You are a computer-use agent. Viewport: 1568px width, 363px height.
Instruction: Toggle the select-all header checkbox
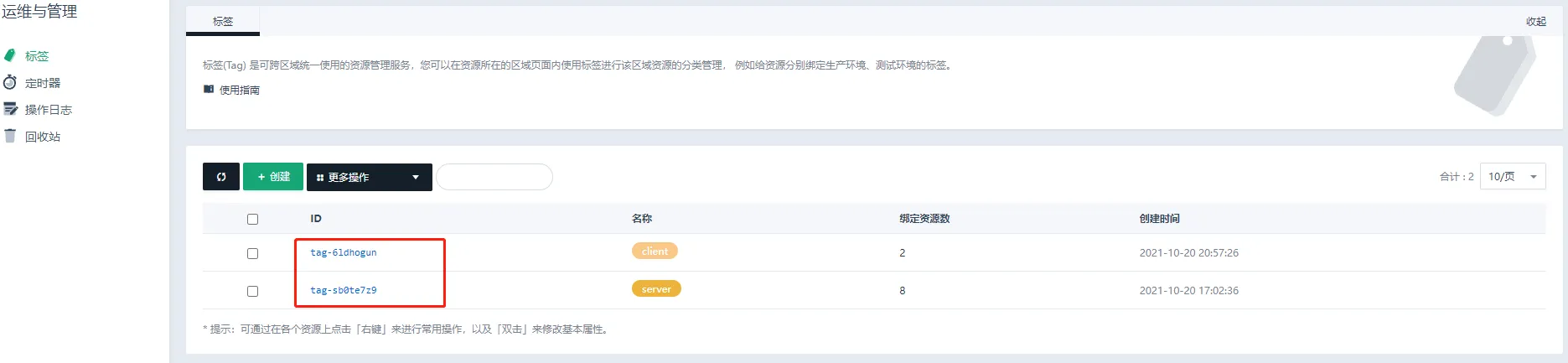tap(252, 219)
